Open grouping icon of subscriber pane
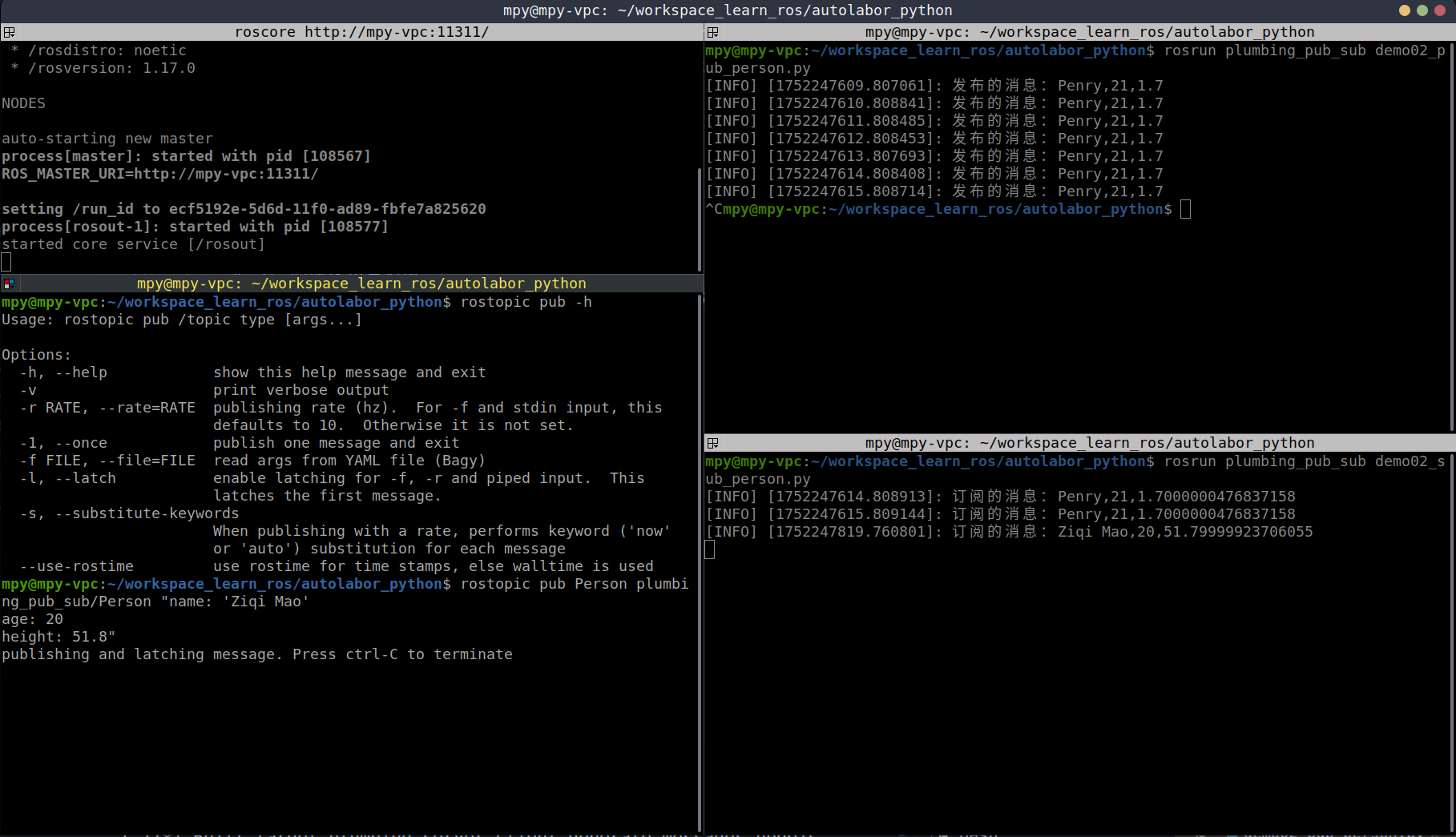 click(712, 443)
